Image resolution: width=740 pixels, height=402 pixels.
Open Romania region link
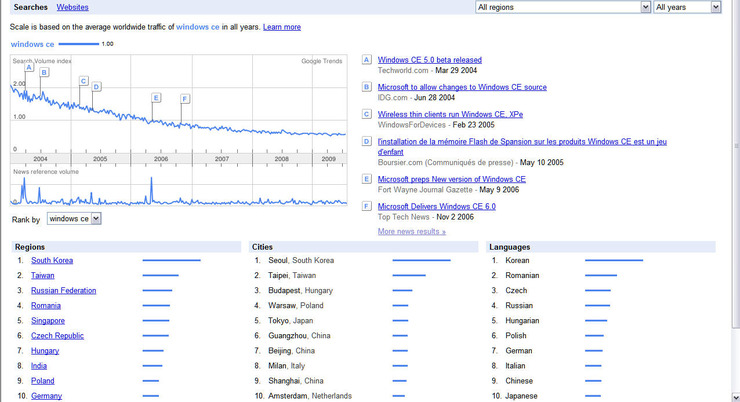46,305
